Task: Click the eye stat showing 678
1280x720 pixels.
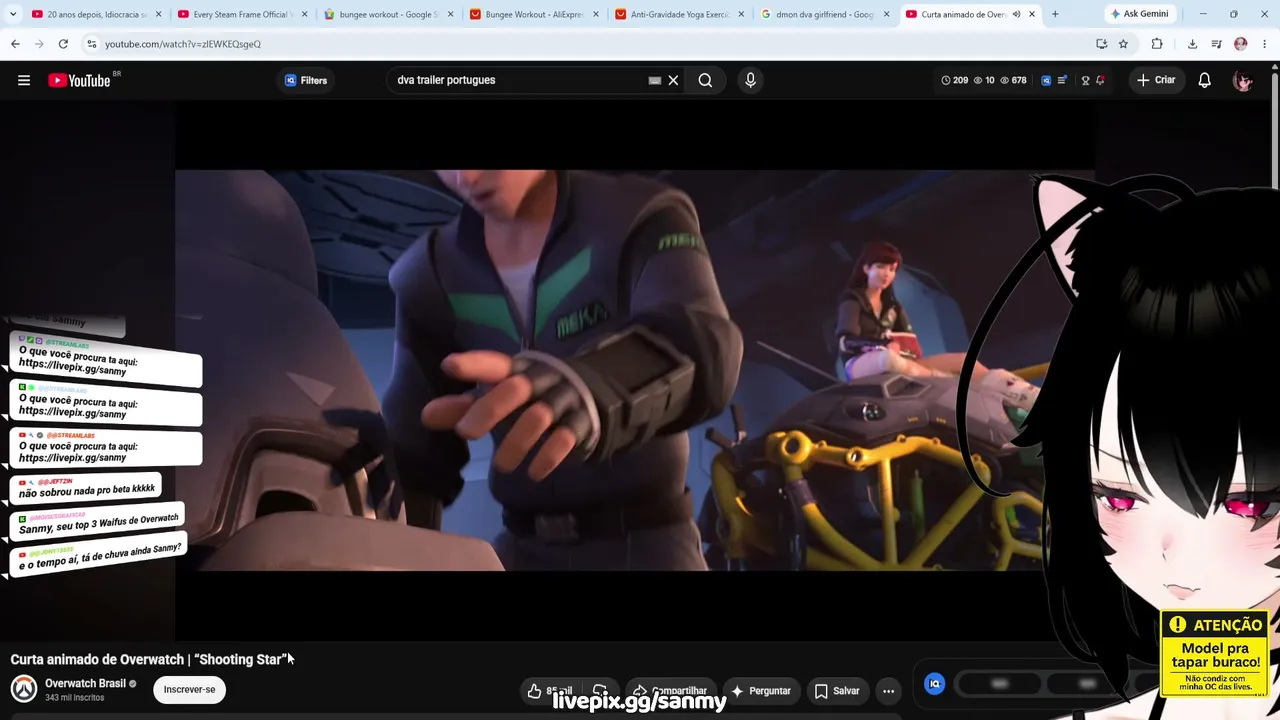Action: 1012,80
